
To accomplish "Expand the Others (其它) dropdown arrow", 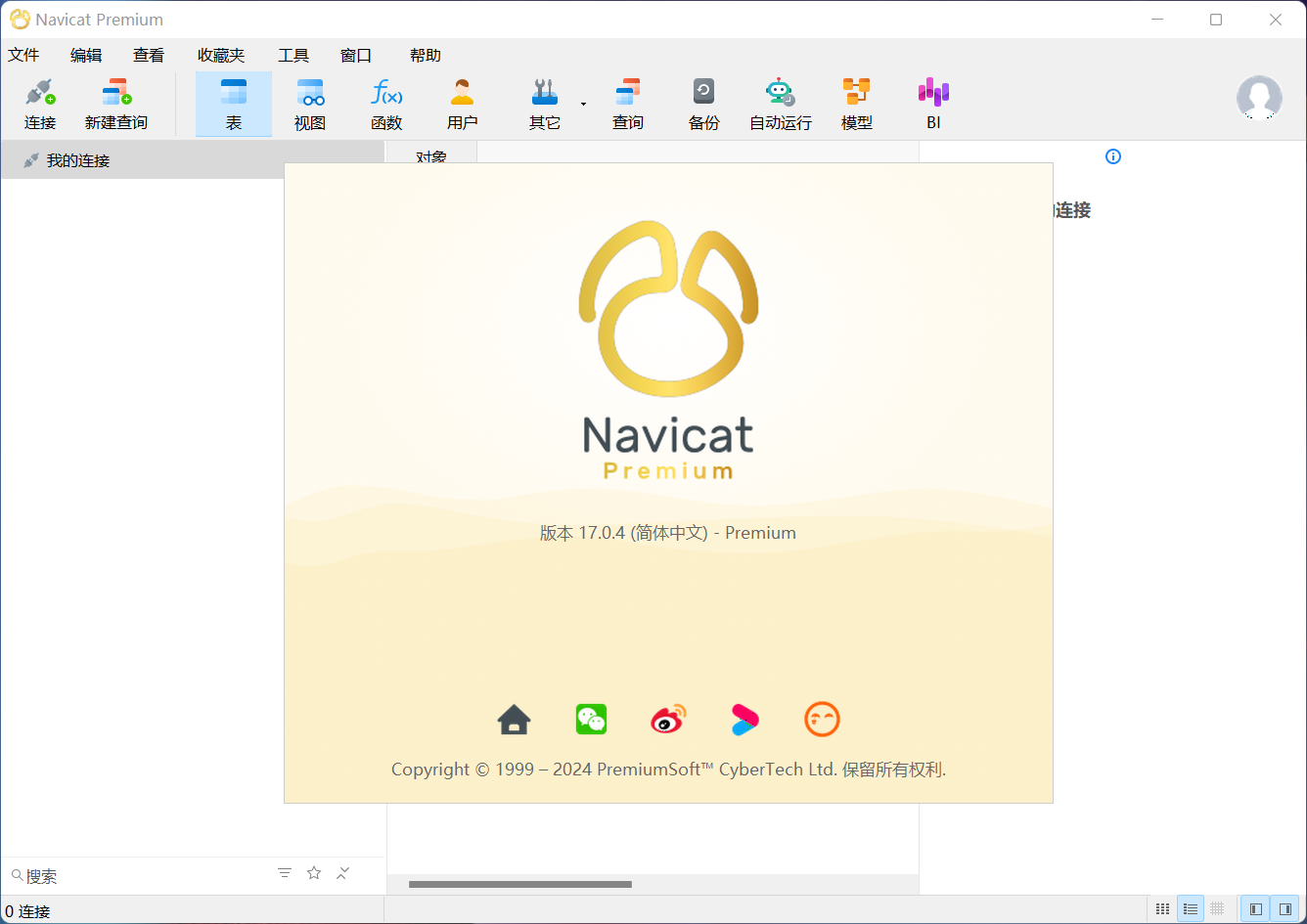I will [x=583, y=104].
